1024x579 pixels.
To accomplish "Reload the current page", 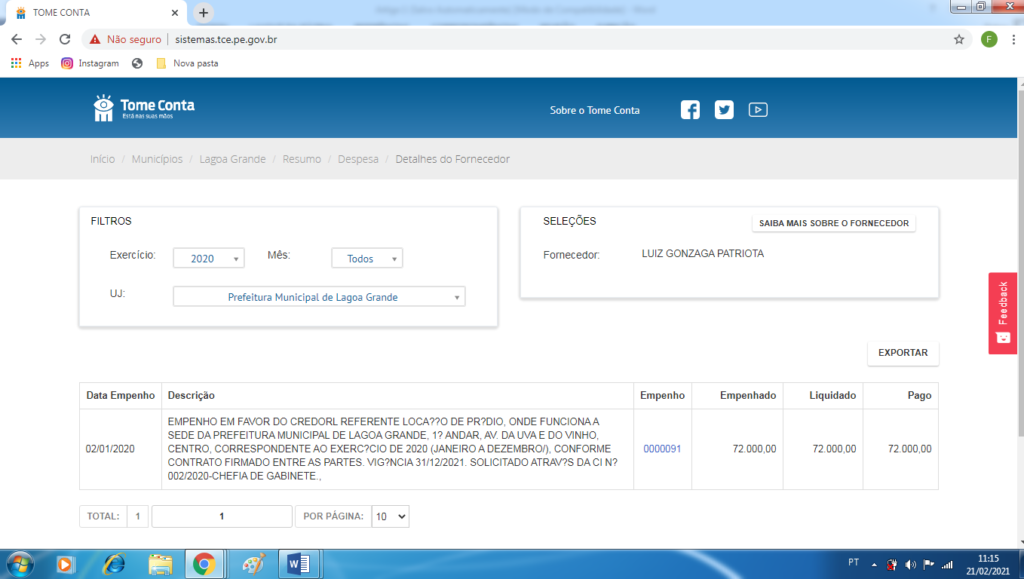I will pos(65,39).
